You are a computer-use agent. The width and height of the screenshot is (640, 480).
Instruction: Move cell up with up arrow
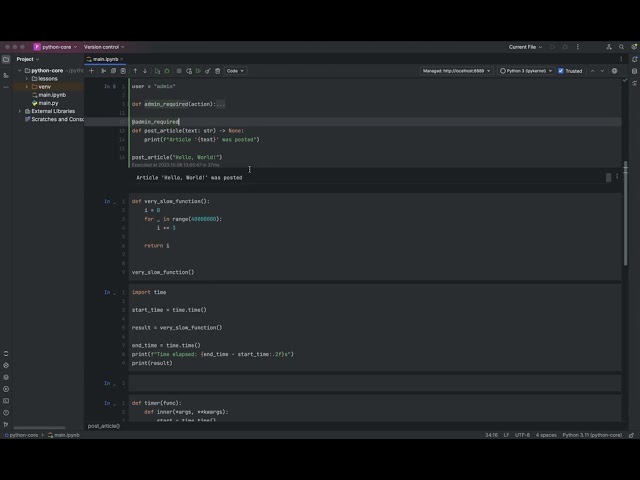(136, 71)
